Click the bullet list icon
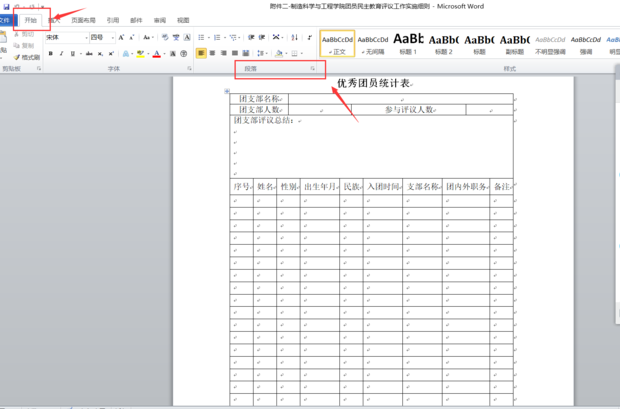 pyautogui.click(x=201, y=37)
